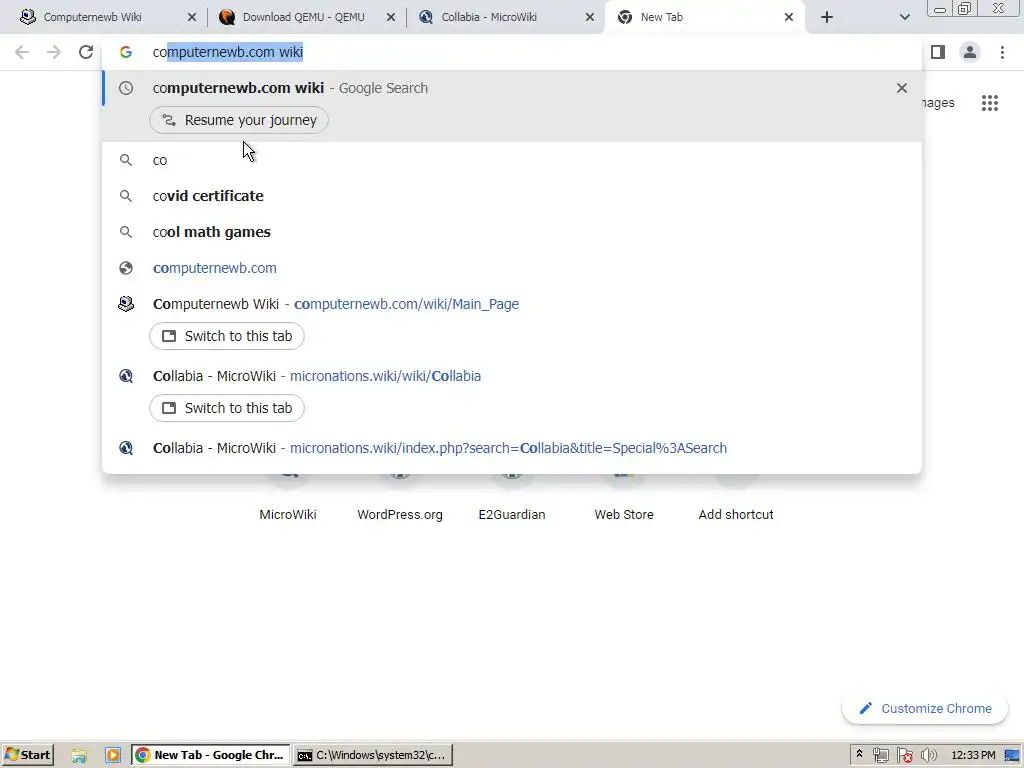Open the Chrome three-dot menu
The image size is (1024, 768).
pyautogui.click(x=1002, y=52)
